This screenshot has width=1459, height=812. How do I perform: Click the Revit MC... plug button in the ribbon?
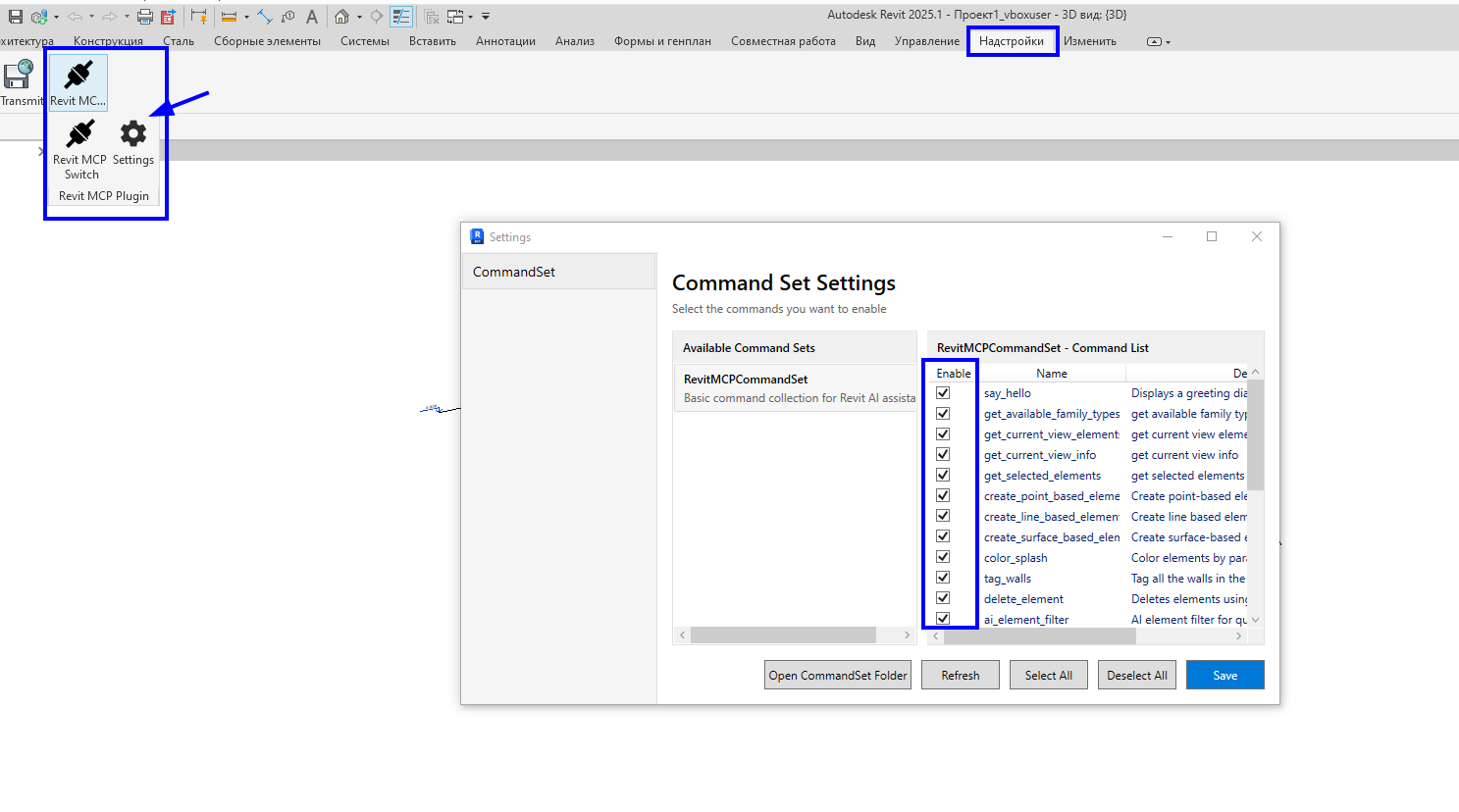[78, 80]
